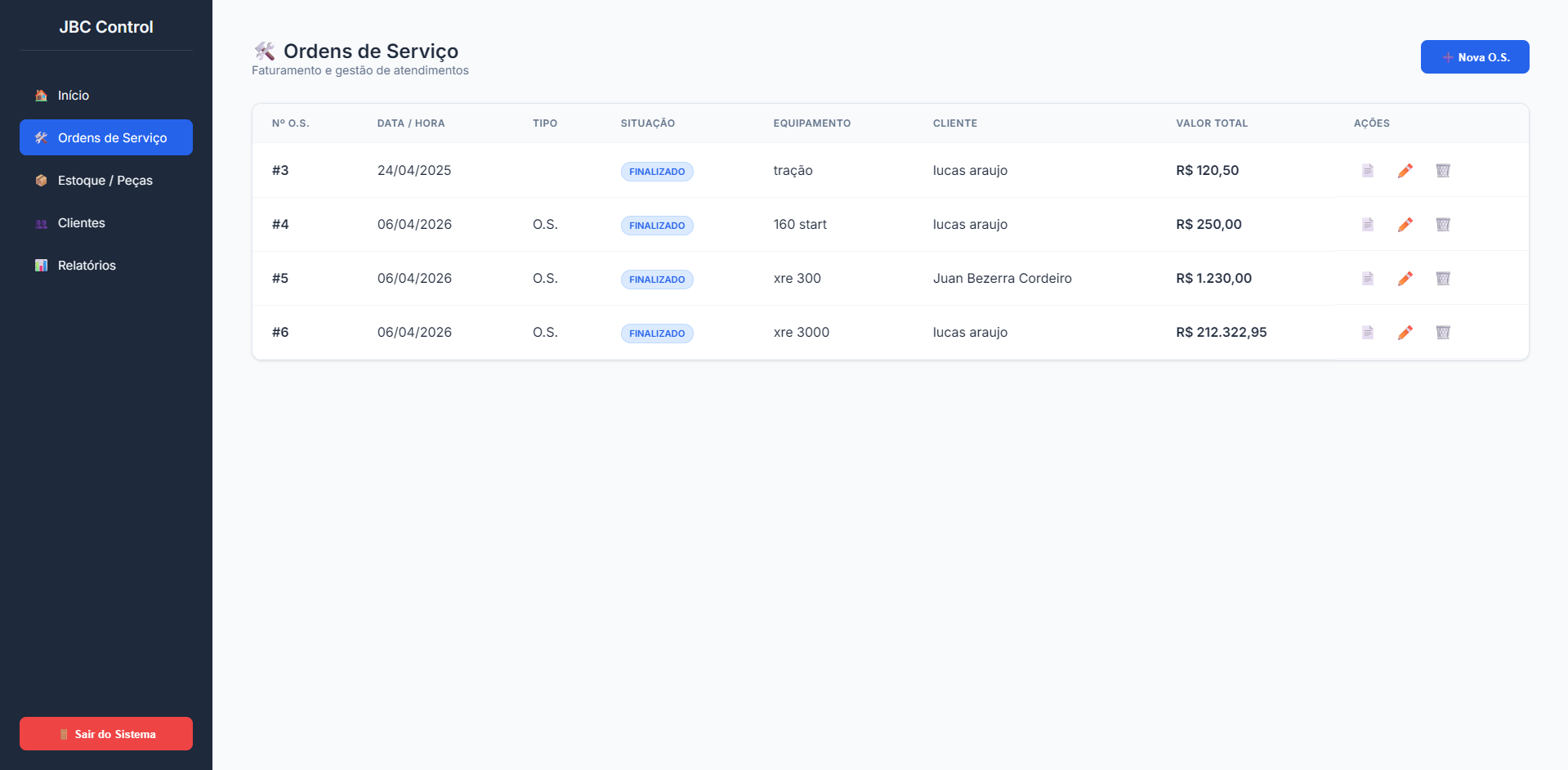Delete order #5 with the trash icon
1568x770 pixels.
[1443, 278]
